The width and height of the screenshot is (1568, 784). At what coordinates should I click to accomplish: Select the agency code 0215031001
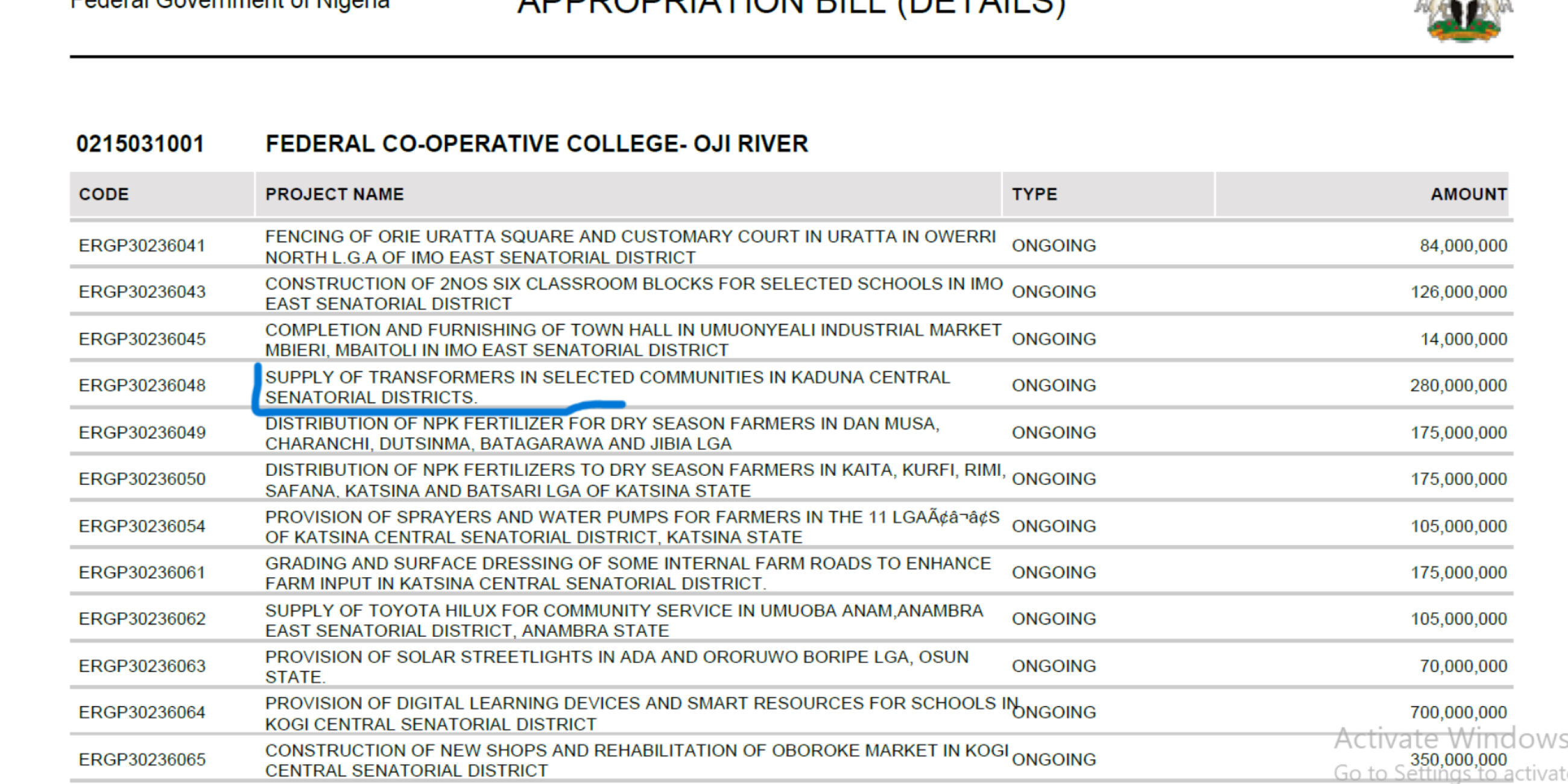click(x=140, y=144)
